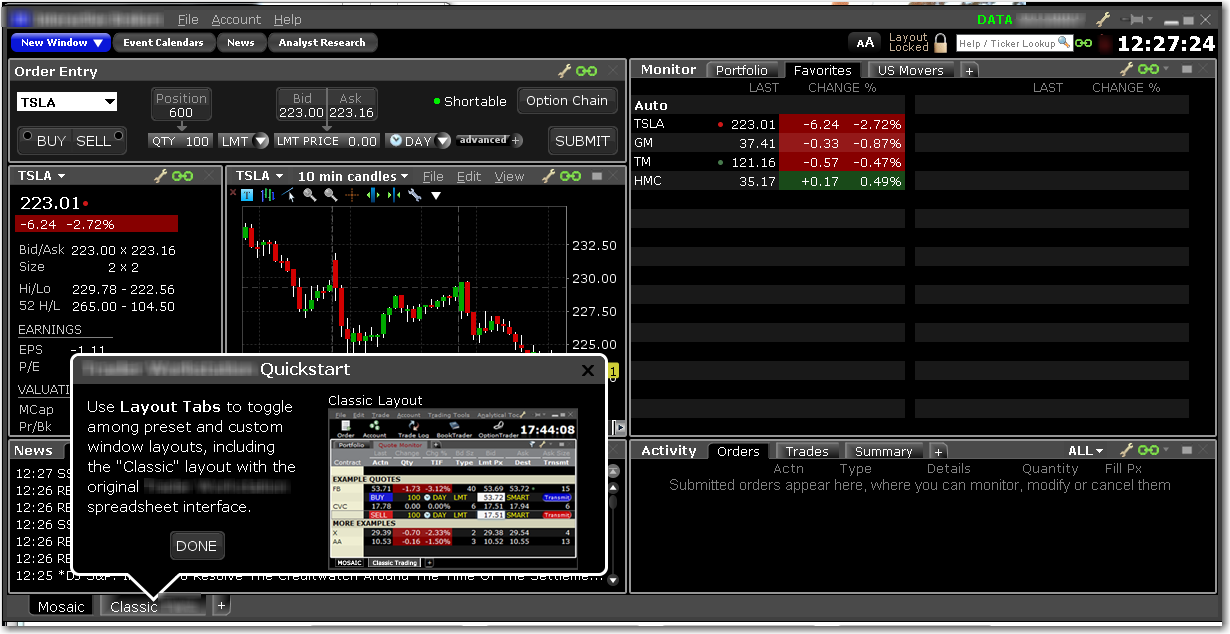
Task: Open the TSLA quote panel wrench
Action: click(x=161, y=176)
